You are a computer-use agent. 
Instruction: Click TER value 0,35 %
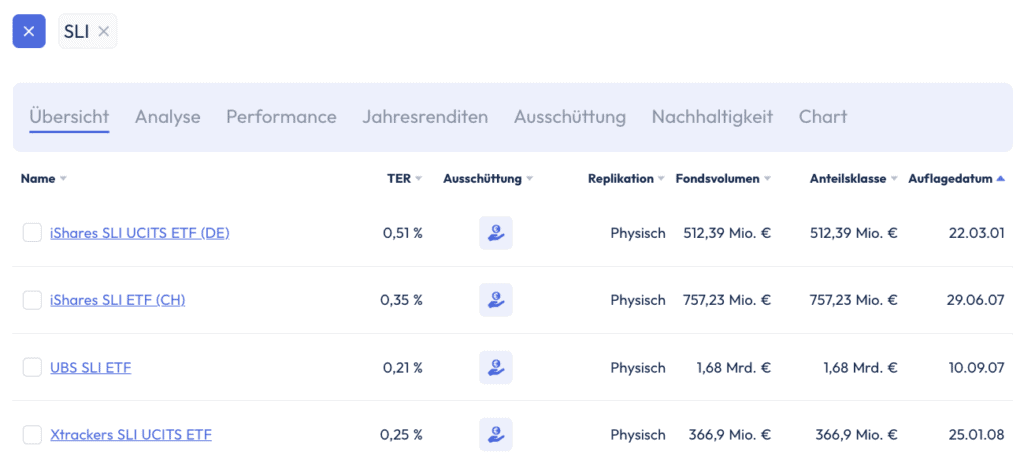point(402,300)
